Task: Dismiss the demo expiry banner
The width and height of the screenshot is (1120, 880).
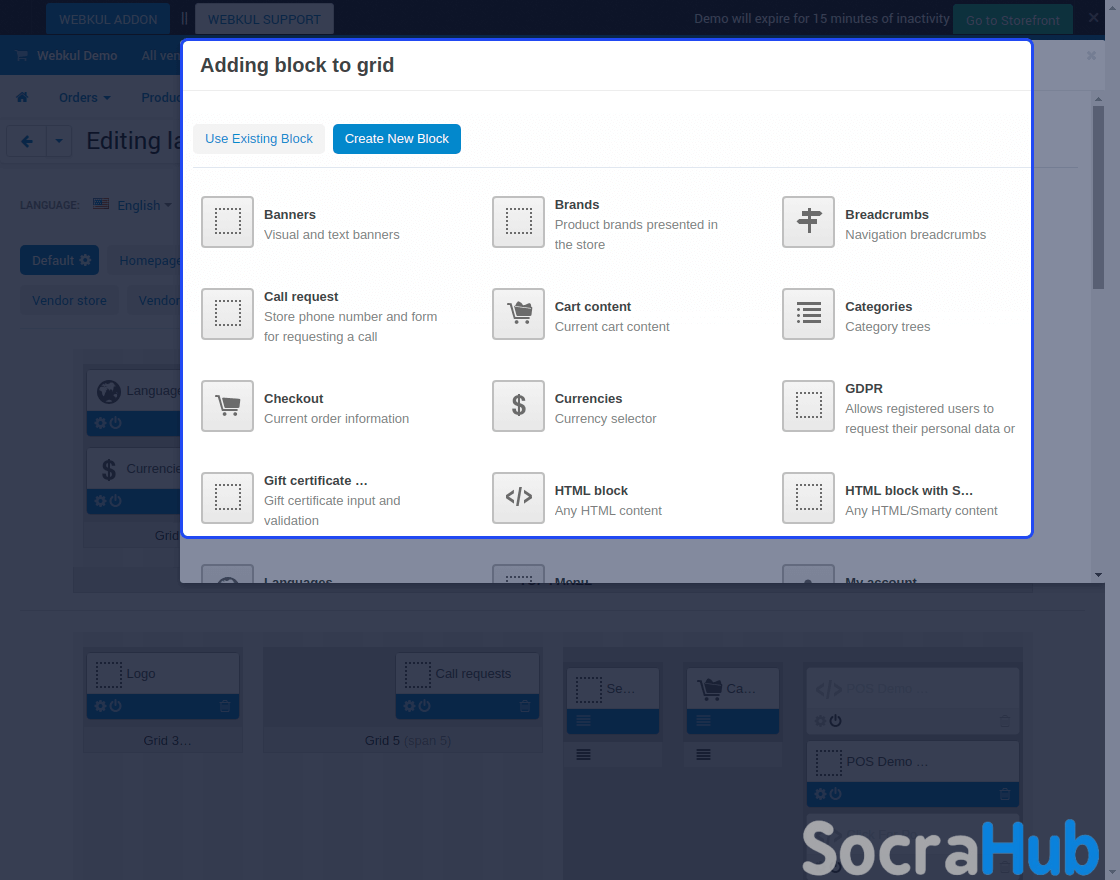Action: [x=1093, y=17]
